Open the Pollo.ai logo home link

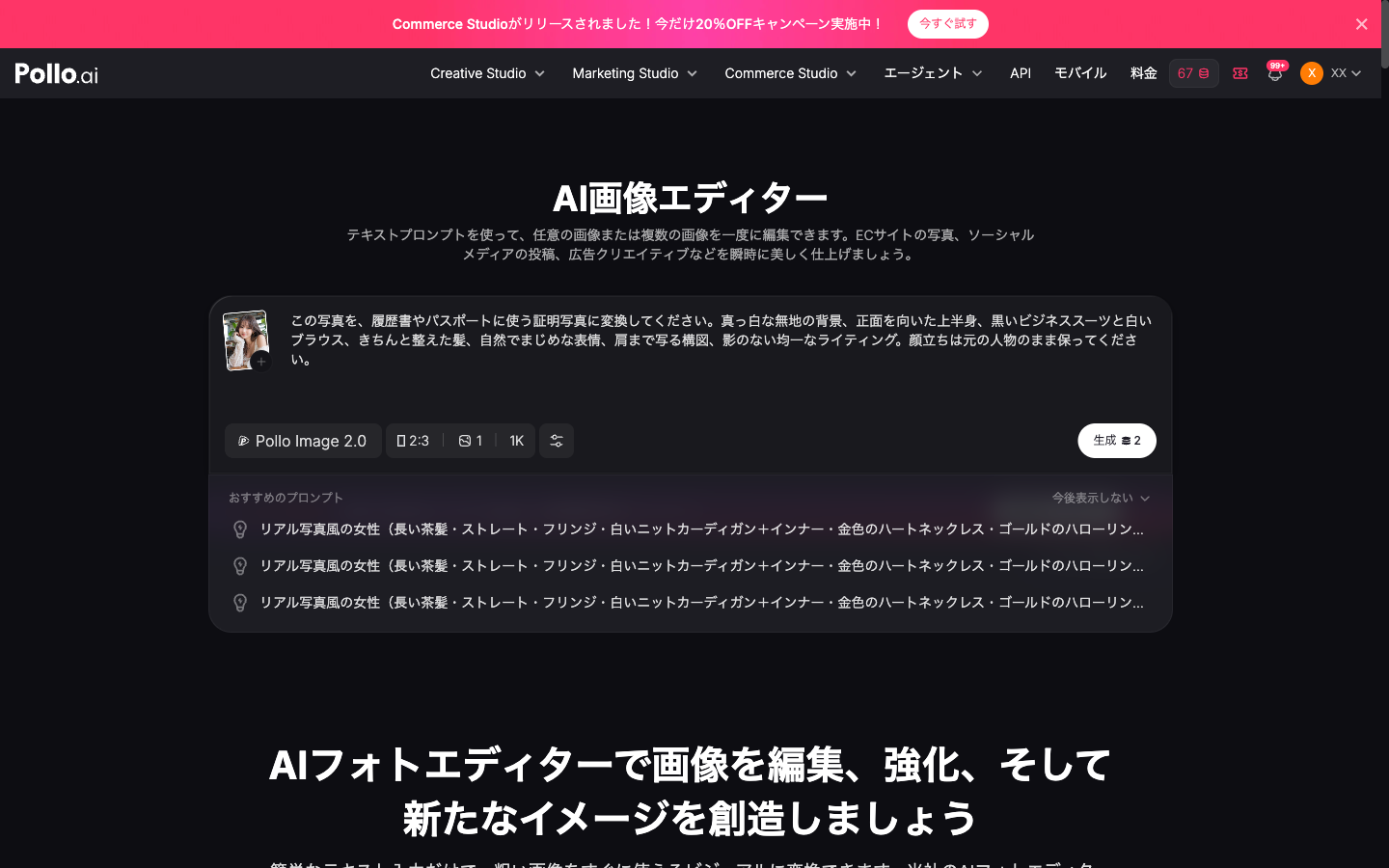pyautogui.click(x=56, y=73)
